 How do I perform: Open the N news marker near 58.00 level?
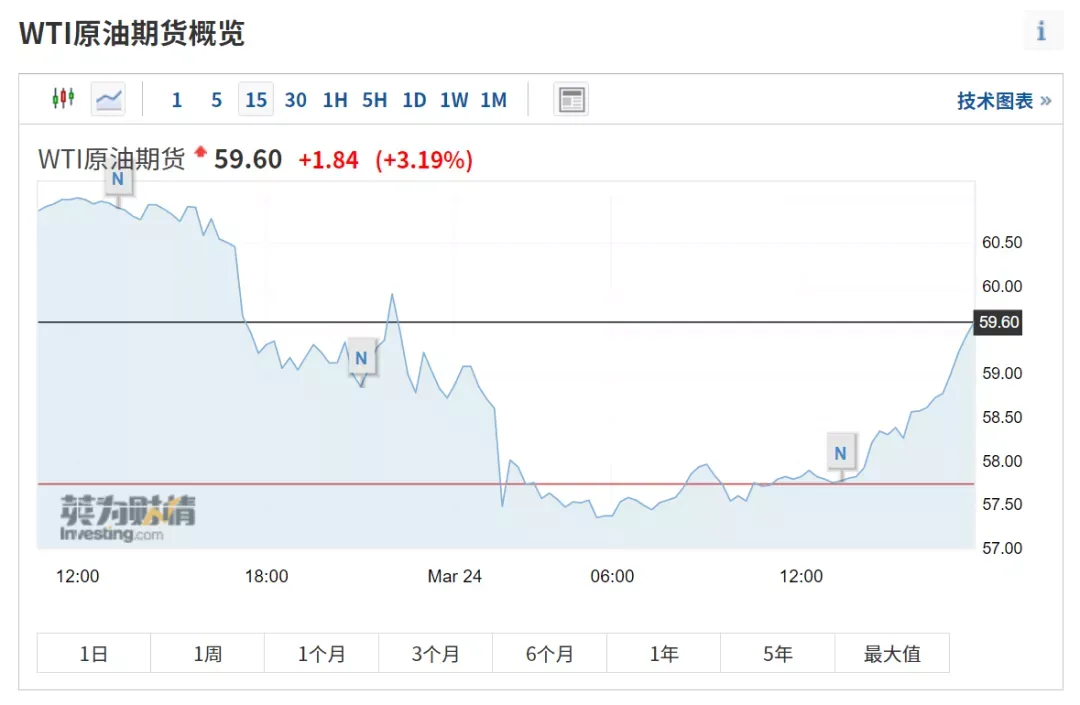pyautogui.click(x=841, y=453)
